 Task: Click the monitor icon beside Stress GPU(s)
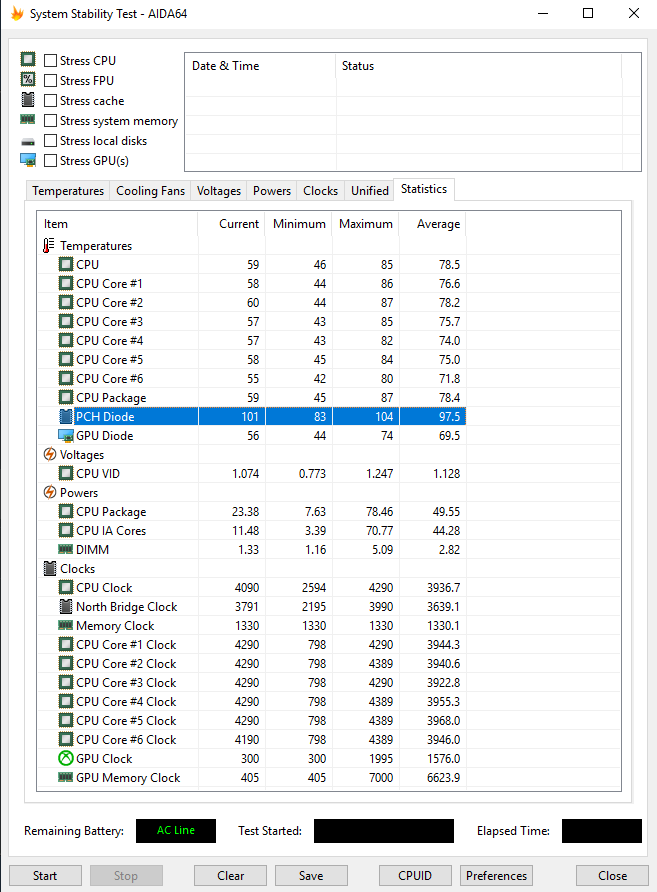point(28,160)
